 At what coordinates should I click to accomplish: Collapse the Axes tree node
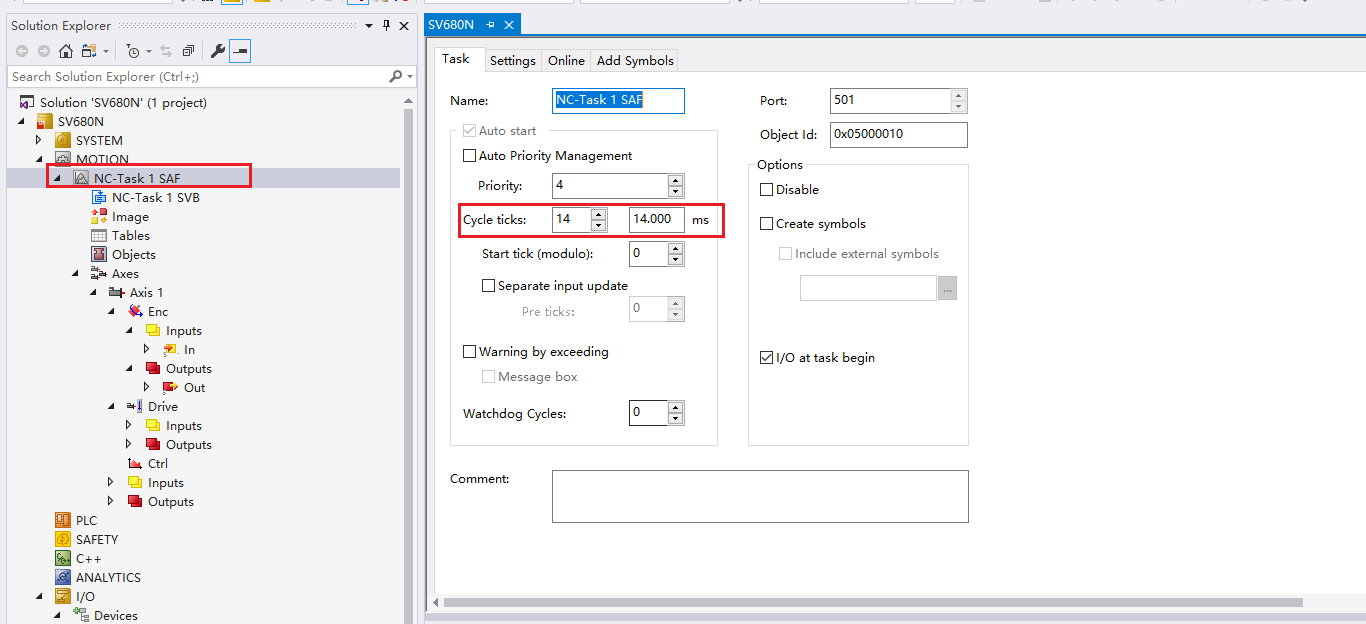75,273
